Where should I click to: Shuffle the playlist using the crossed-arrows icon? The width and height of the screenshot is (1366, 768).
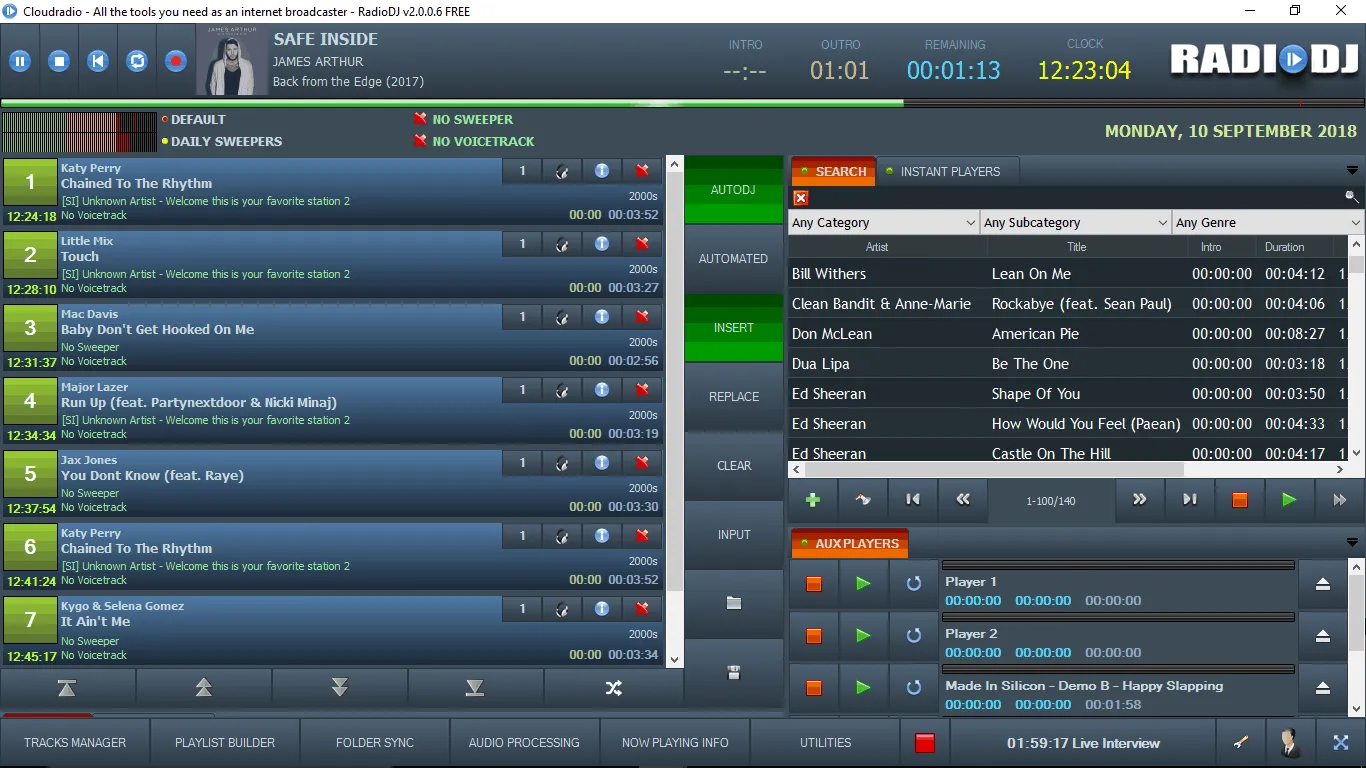[613, 688]
